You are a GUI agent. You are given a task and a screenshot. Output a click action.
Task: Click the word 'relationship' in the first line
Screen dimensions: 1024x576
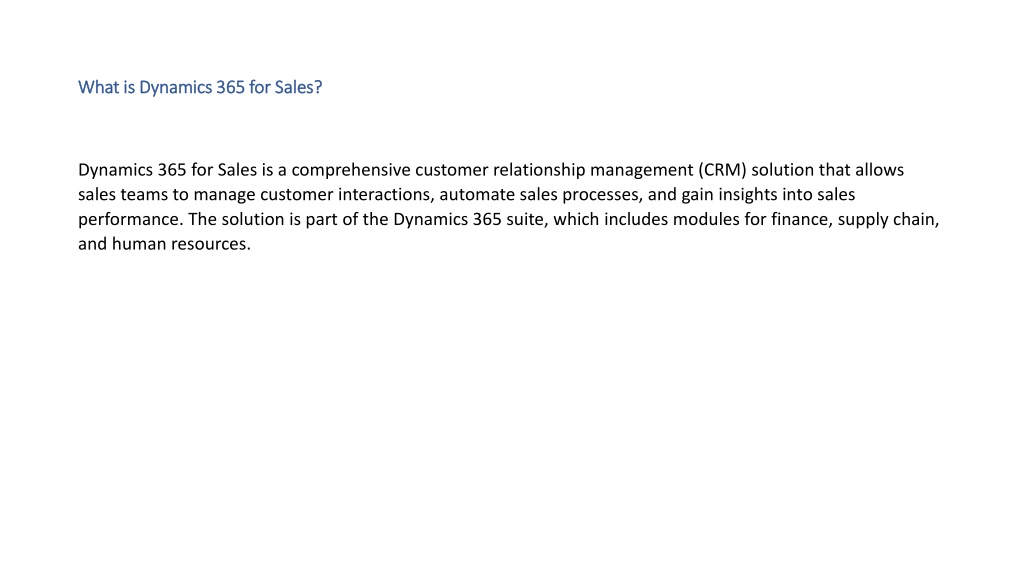coord(539,170)
